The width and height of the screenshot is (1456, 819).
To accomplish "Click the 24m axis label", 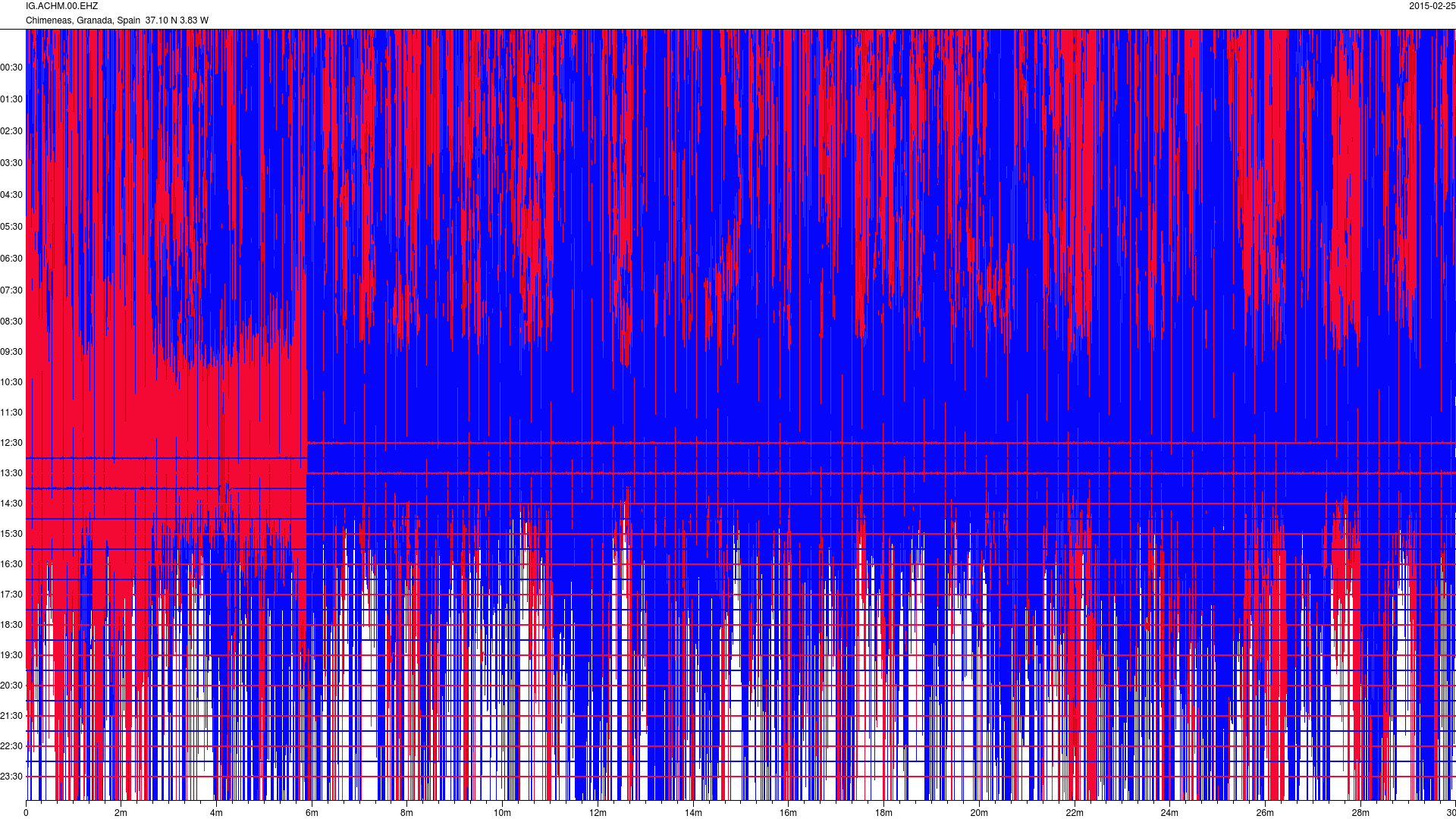I will click(x=1169, y=813).
